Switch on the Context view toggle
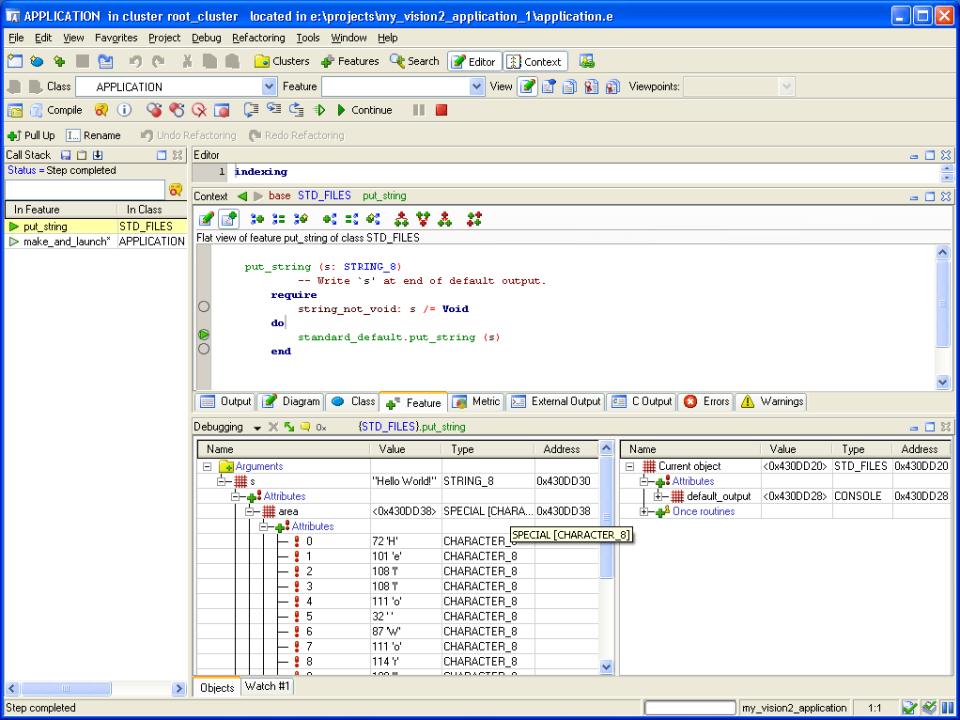 click(x=535, y=61)
